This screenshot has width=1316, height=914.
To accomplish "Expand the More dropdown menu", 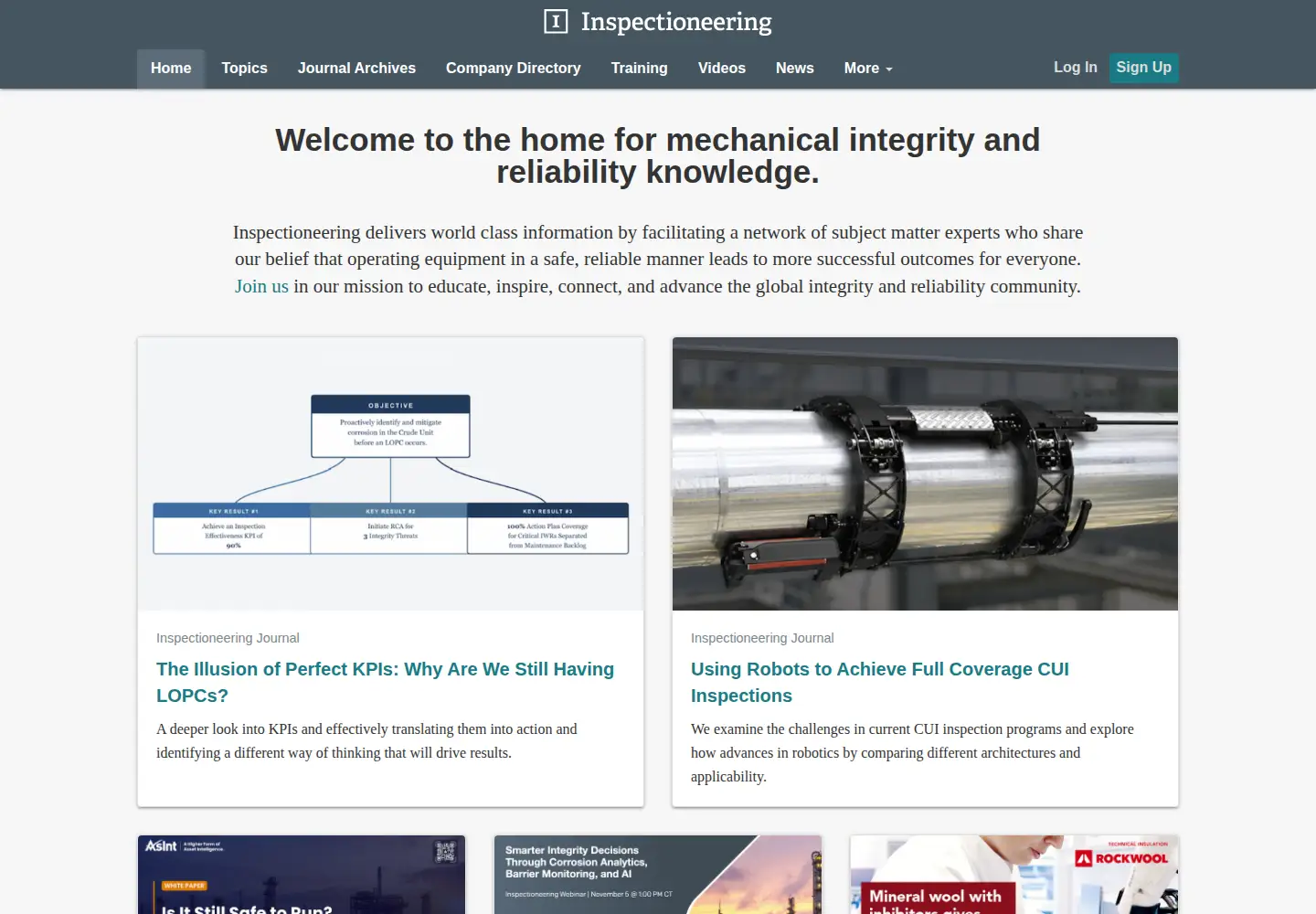I will pos(868,69).
